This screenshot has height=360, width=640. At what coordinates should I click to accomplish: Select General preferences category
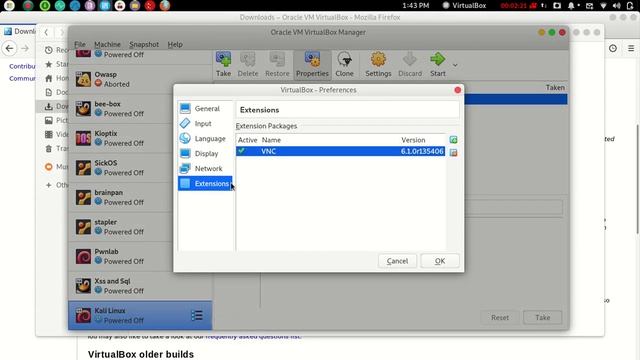[x=205, y=109]
